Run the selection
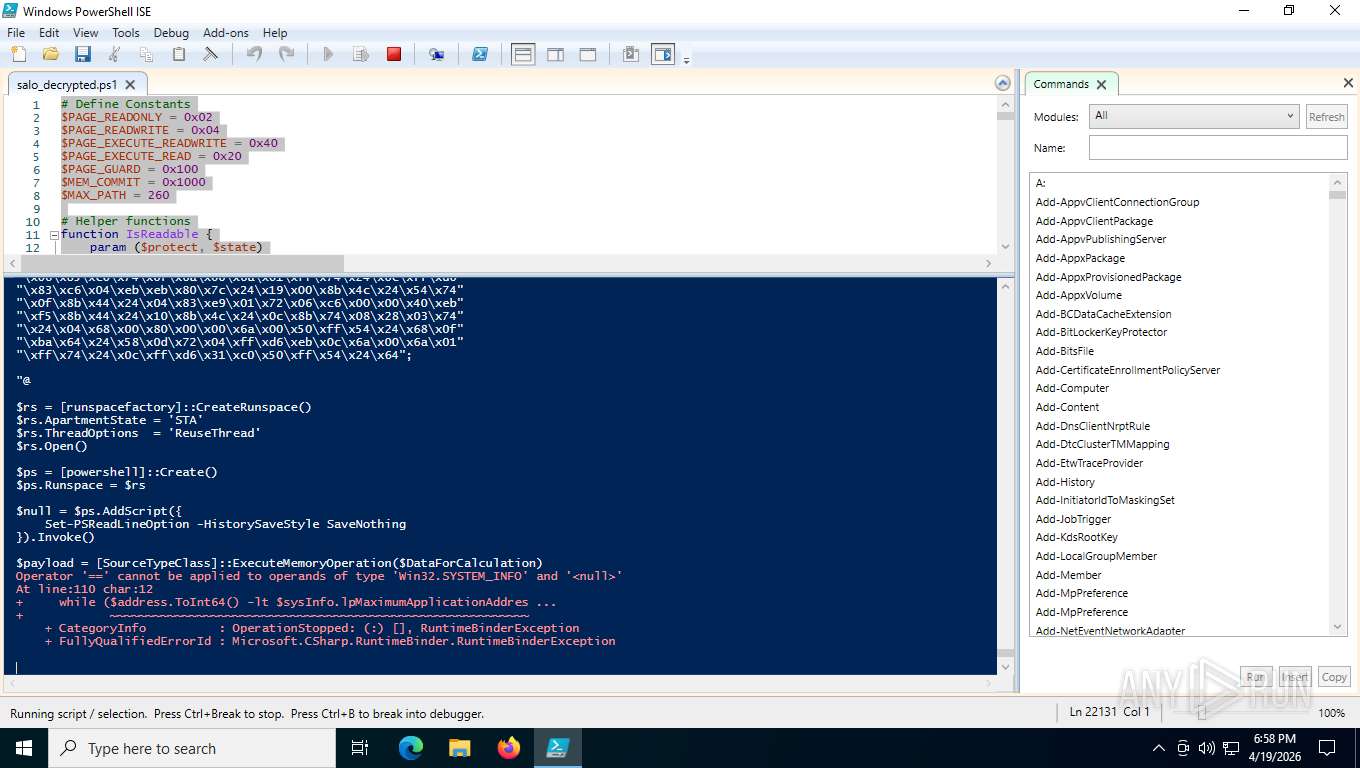The height and width of the screenshot is (768, 1360). pyautogui.click(x=361, y=54)
